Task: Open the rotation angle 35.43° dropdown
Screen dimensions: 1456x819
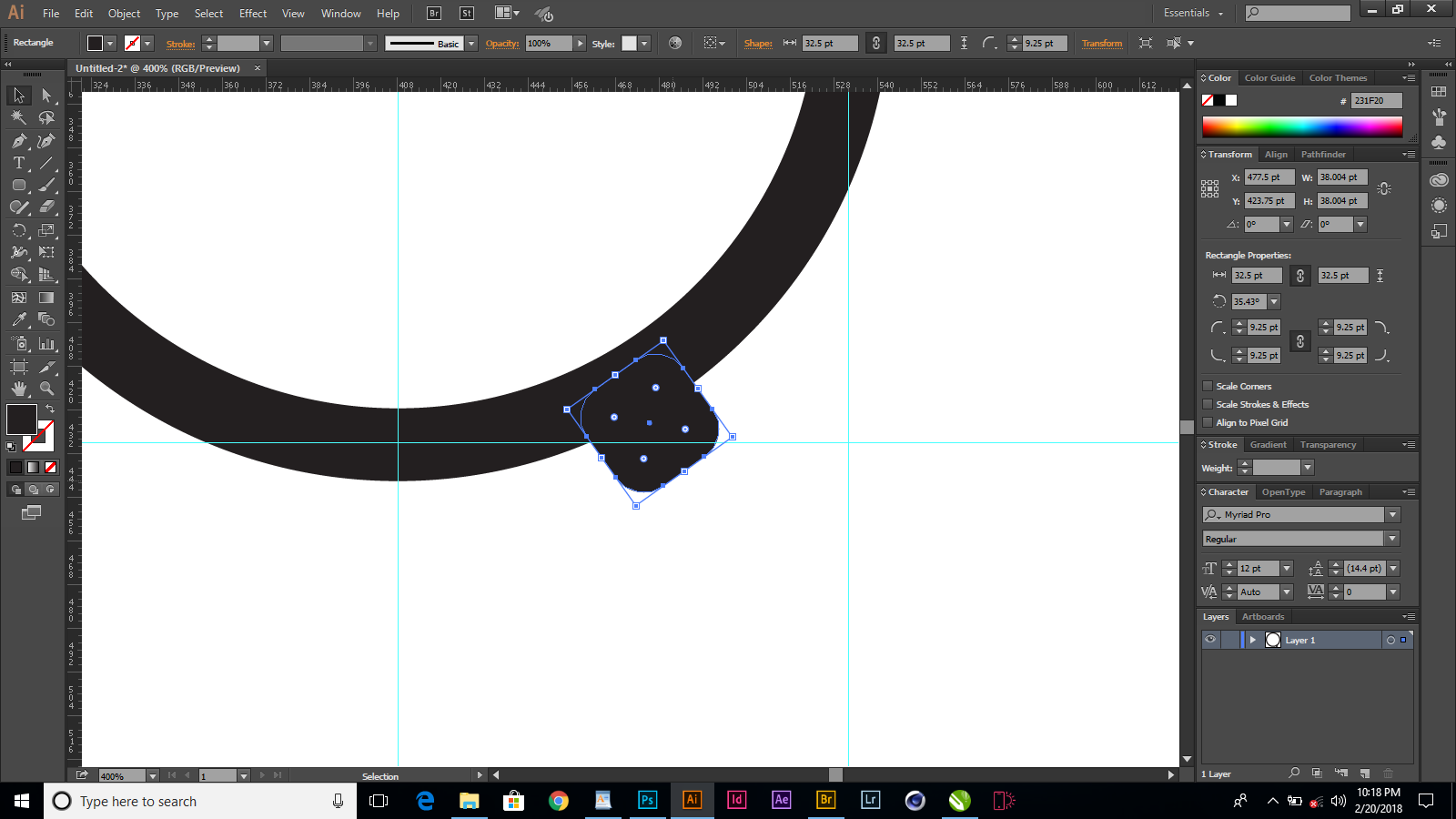Action: click(1274, 301)
